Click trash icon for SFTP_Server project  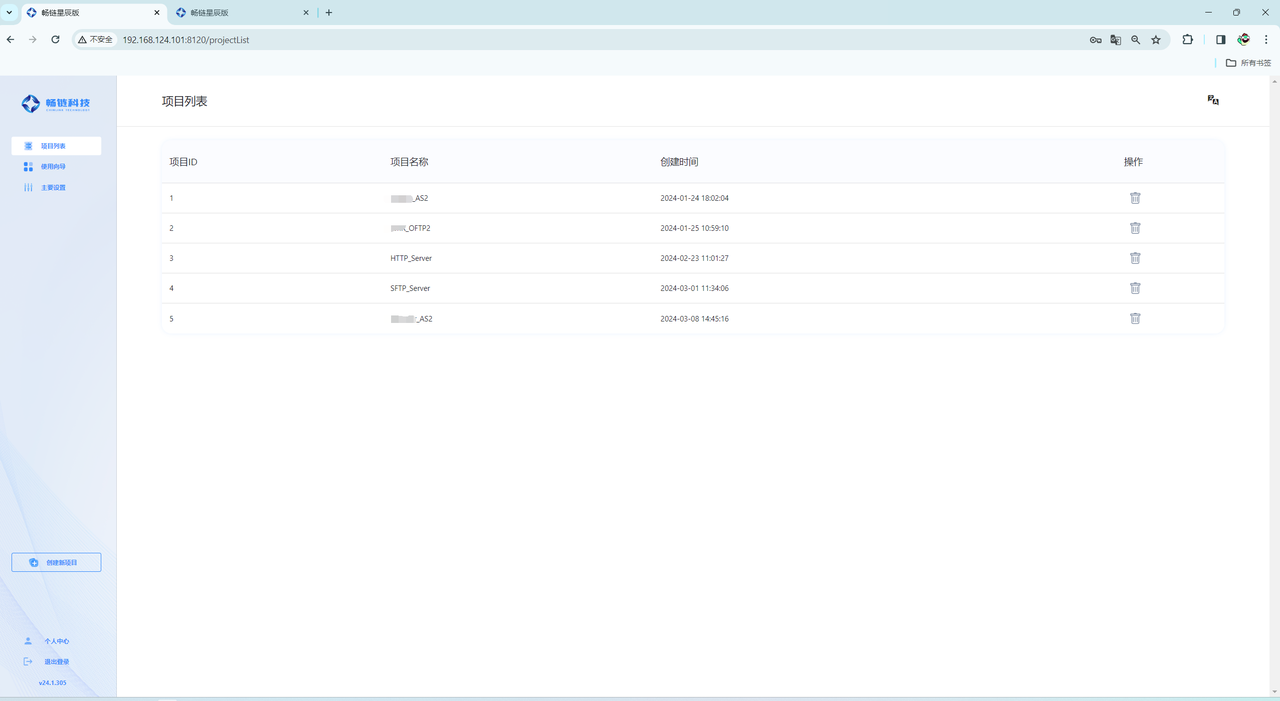click(1135, 288)
